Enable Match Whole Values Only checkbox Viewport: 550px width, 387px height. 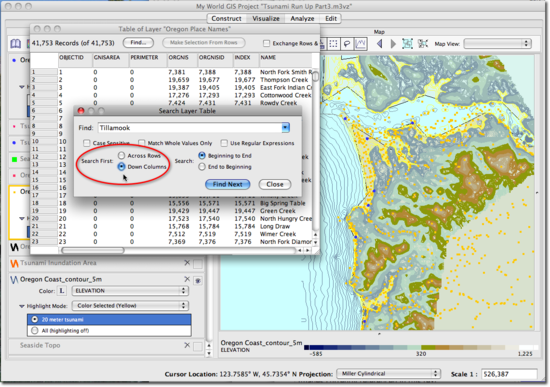(142, 143)
